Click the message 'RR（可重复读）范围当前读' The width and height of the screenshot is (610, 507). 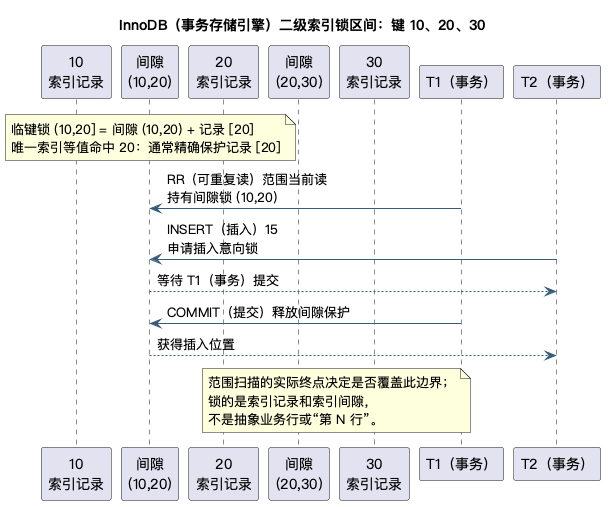click(x=247, y=179)
